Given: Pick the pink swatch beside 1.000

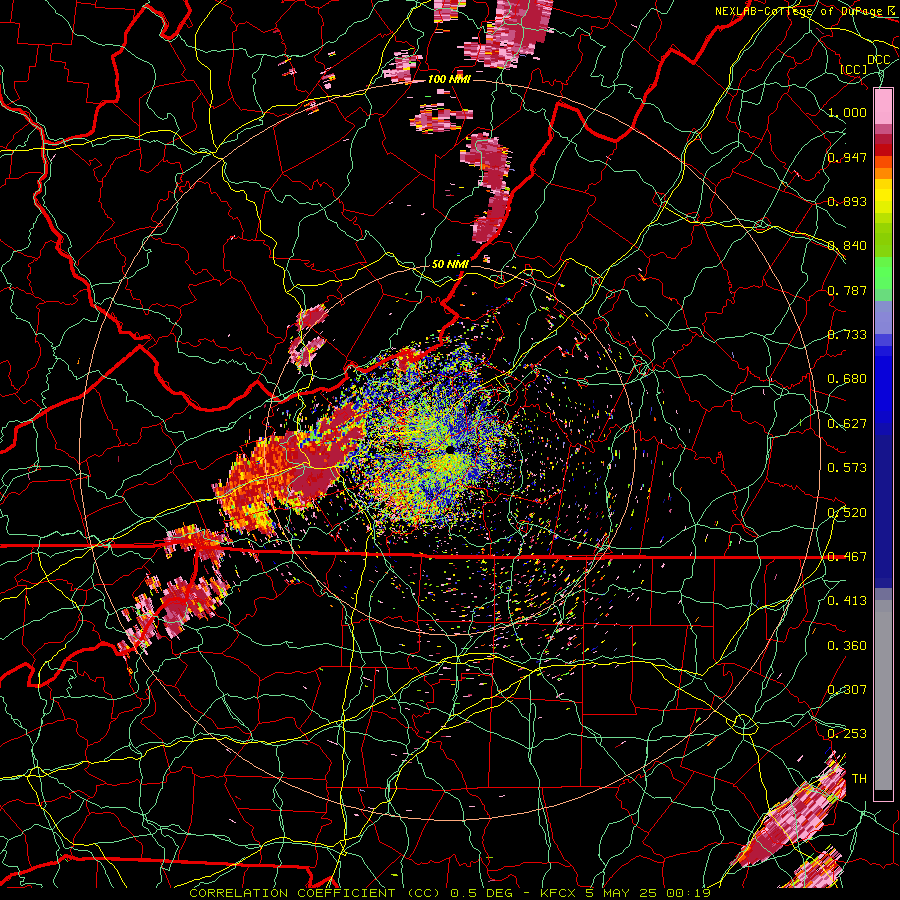Looking at the screenshot, I should pyautogui.click(x=883, y=106).
